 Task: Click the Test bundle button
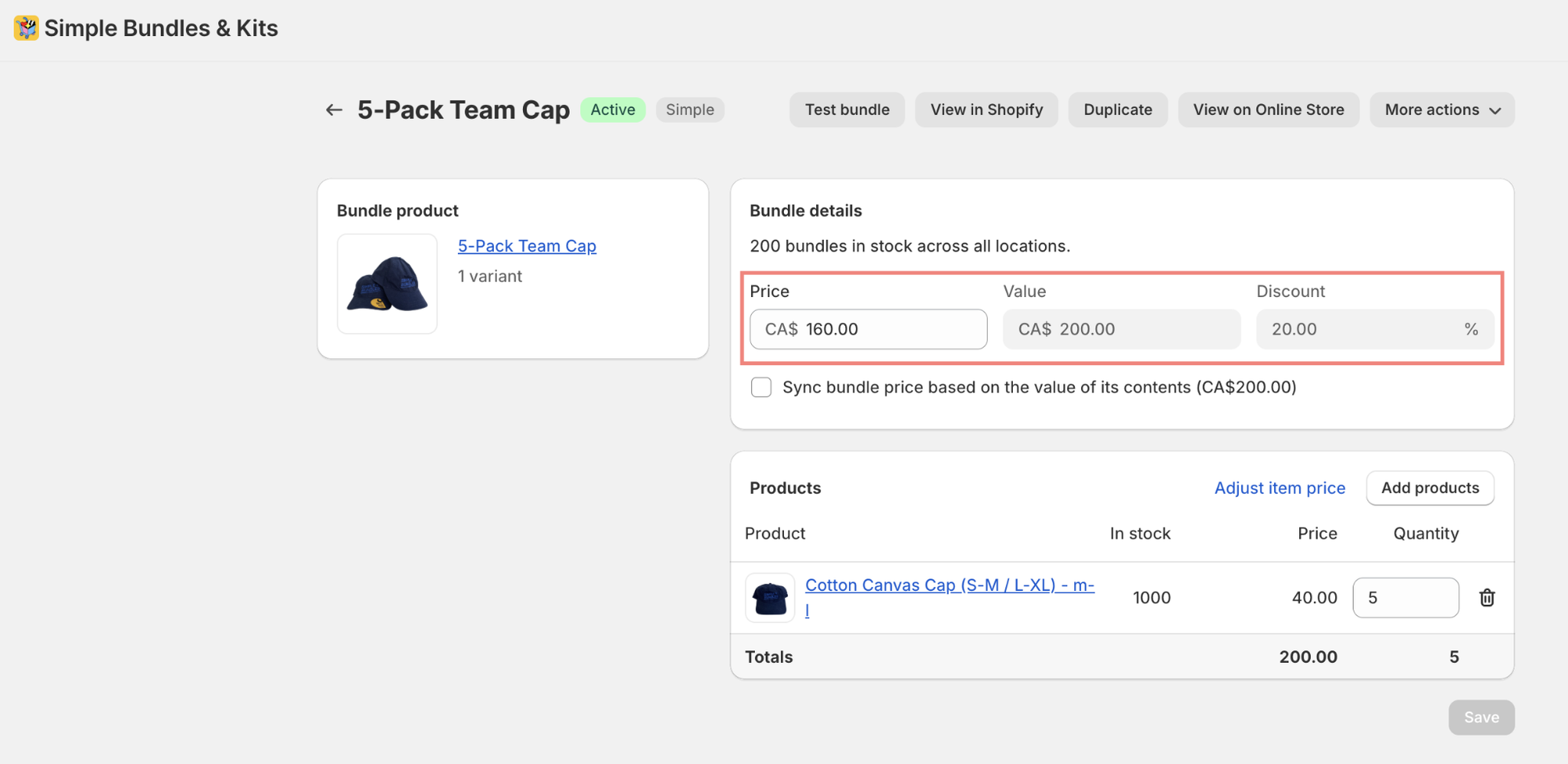pyautogui.click(x=847, y=110)
